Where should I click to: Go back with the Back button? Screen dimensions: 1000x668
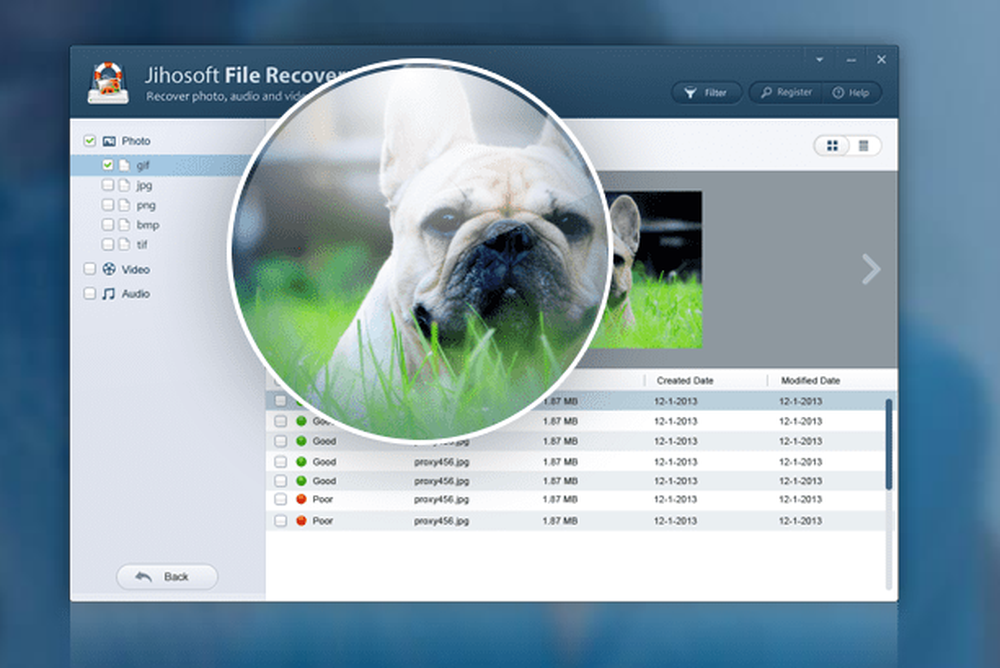(x=167, y=577)
